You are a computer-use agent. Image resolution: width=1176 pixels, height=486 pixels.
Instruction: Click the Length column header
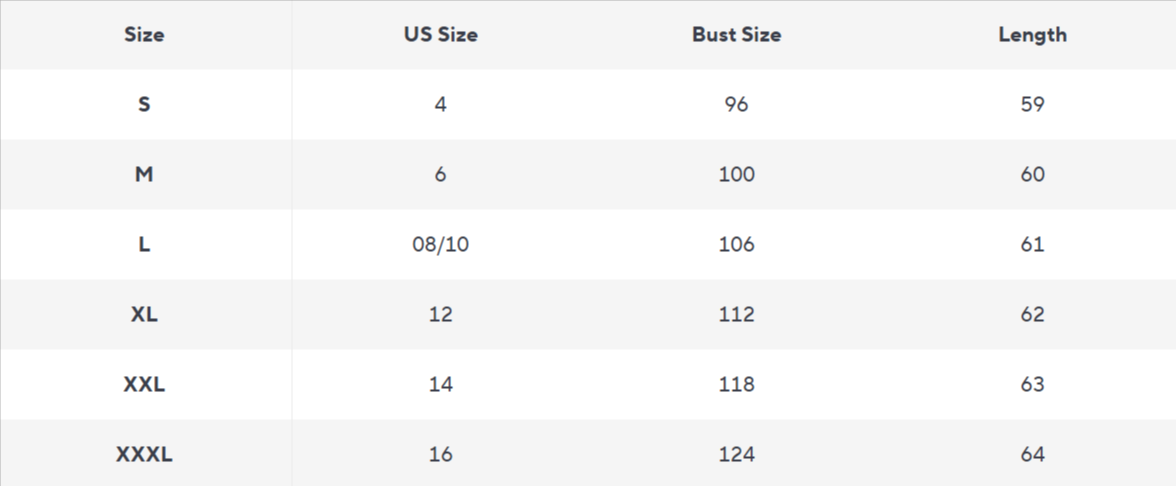click(1032, 35)
